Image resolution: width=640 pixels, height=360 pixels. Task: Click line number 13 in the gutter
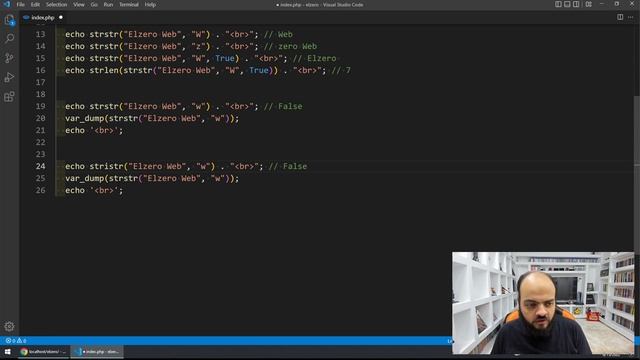pyautogui.click(x=40, y=34)
